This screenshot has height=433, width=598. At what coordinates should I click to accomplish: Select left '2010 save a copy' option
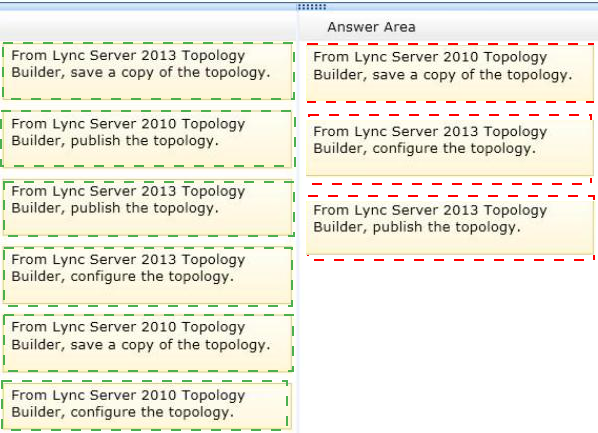[148, 343]
